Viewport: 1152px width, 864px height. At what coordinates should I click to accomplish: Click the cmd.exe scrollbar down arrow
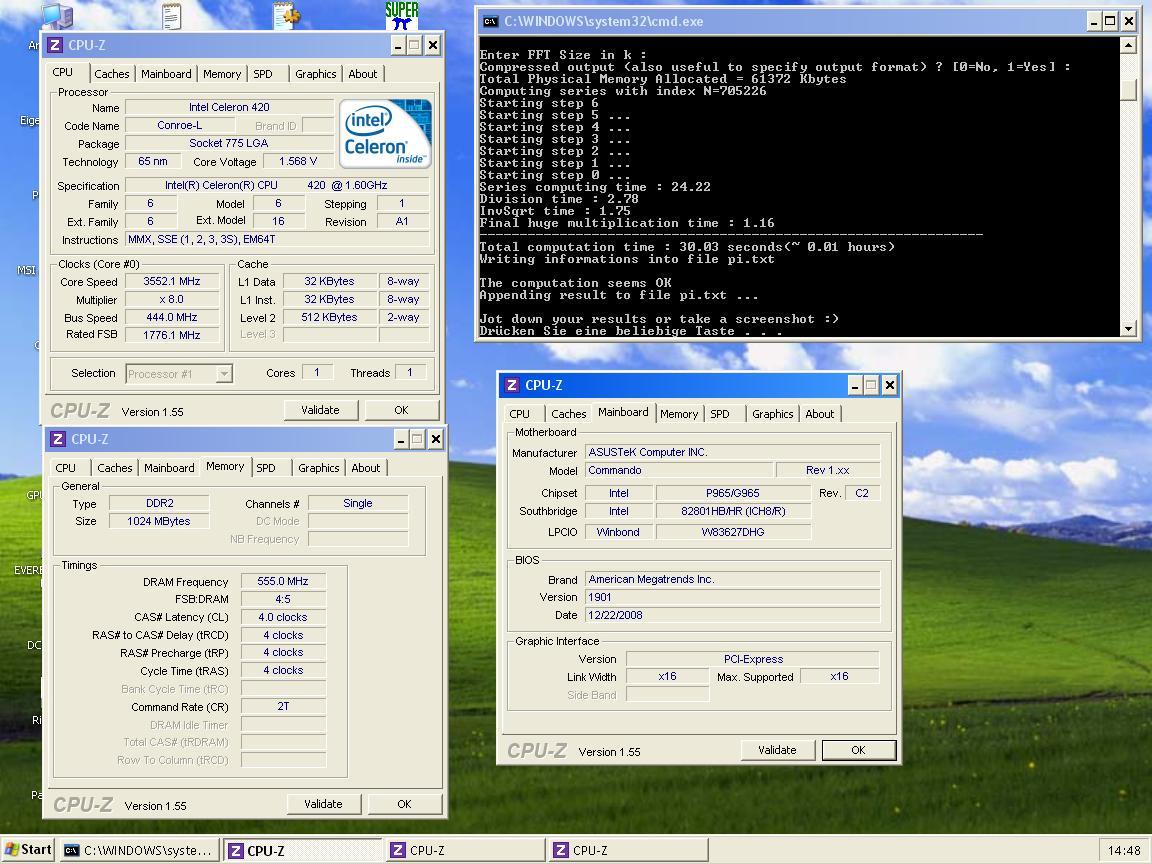tap(1129, 329)
